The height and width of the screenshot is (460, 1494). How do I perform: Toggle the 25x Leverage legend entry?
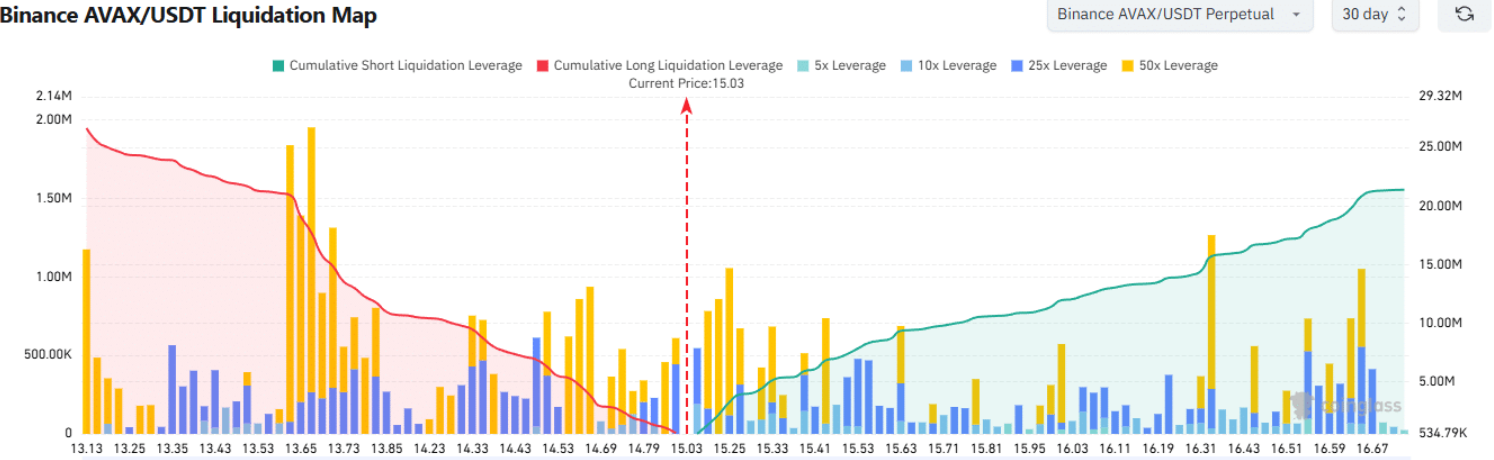(x=1058, y=65)
